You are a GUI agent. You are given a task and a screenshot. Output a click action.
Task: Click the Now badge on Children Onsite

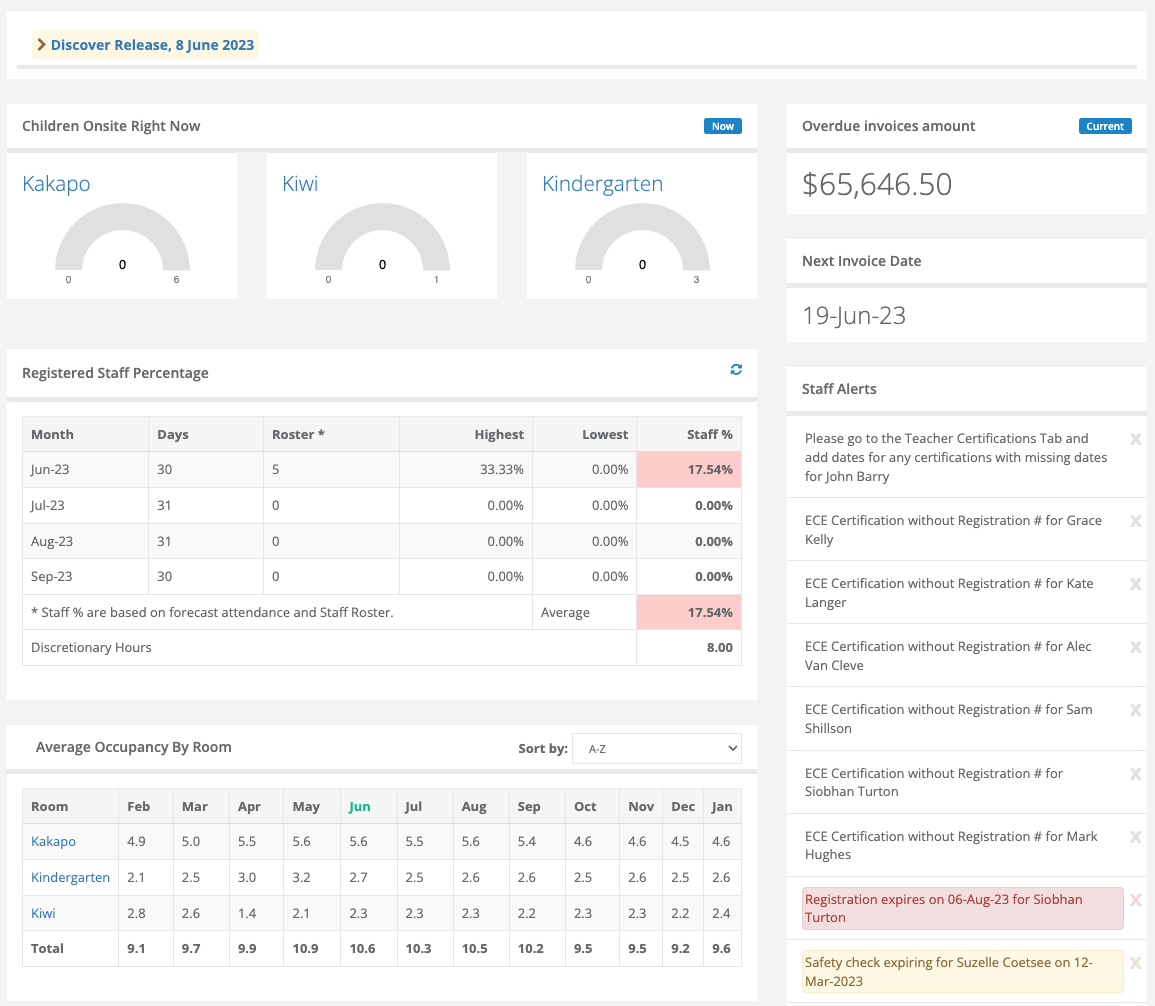723,126
